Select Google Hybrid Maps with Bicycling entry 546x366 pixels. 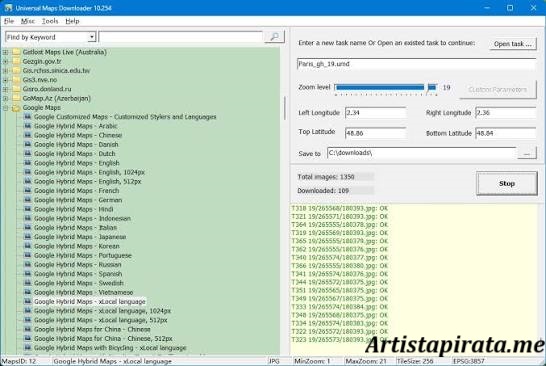[x=110, y=348]
